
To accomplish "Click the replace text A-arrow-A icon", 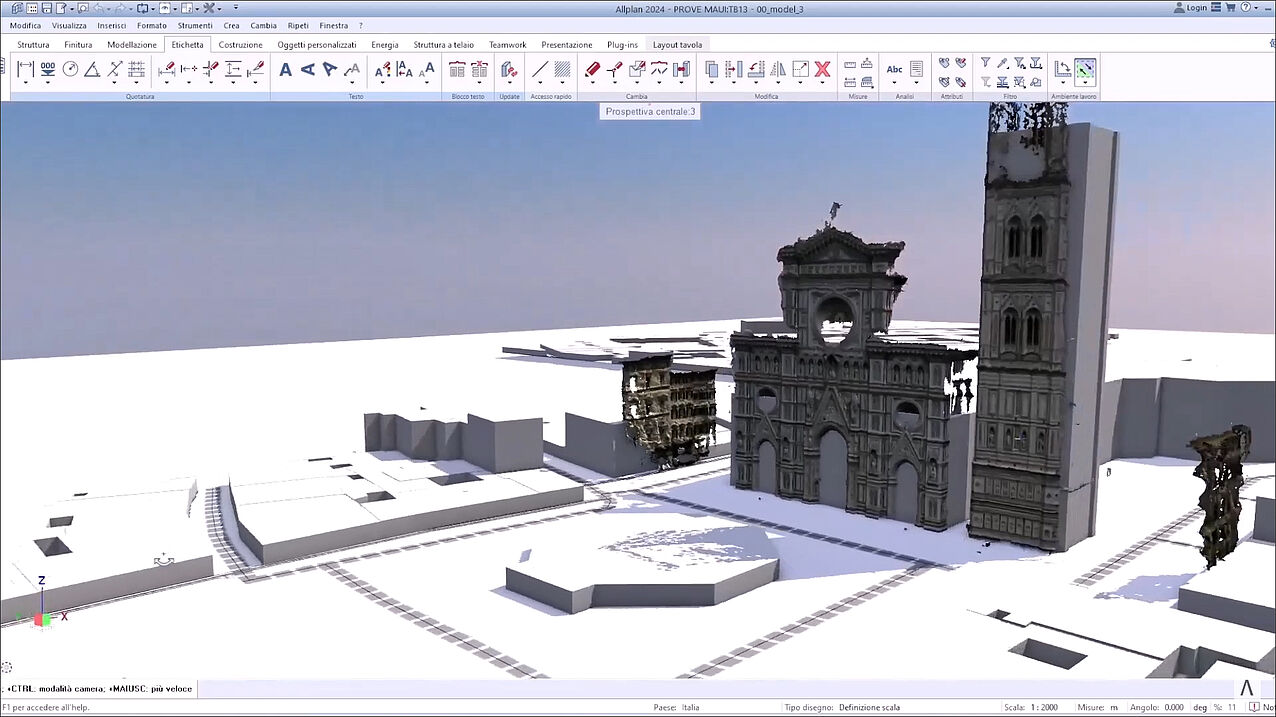I will pos(405,69).
